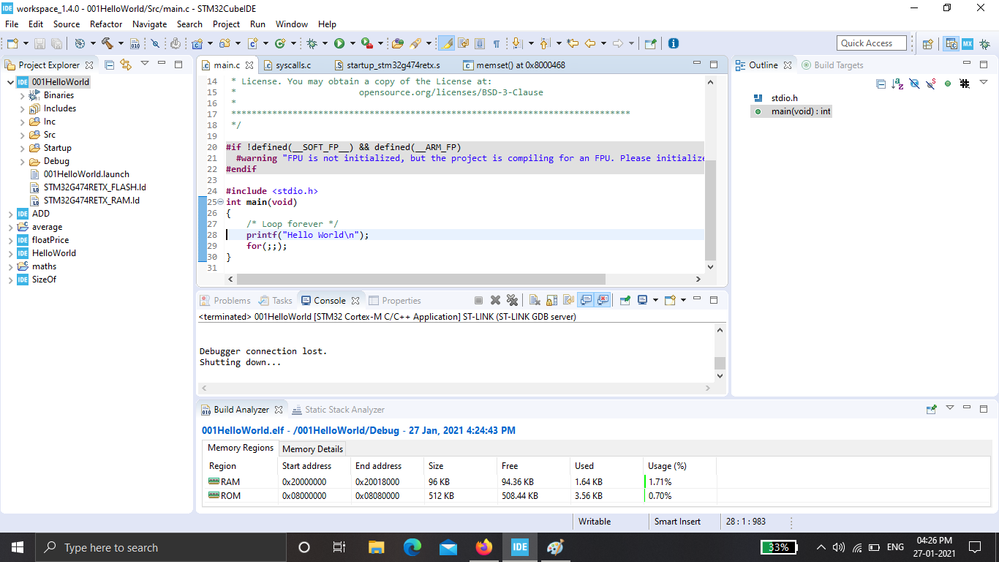This screenshot has width=999, height=562.
Task: Click the Debug bug icon in toolbar
Action: click(312, 43)
